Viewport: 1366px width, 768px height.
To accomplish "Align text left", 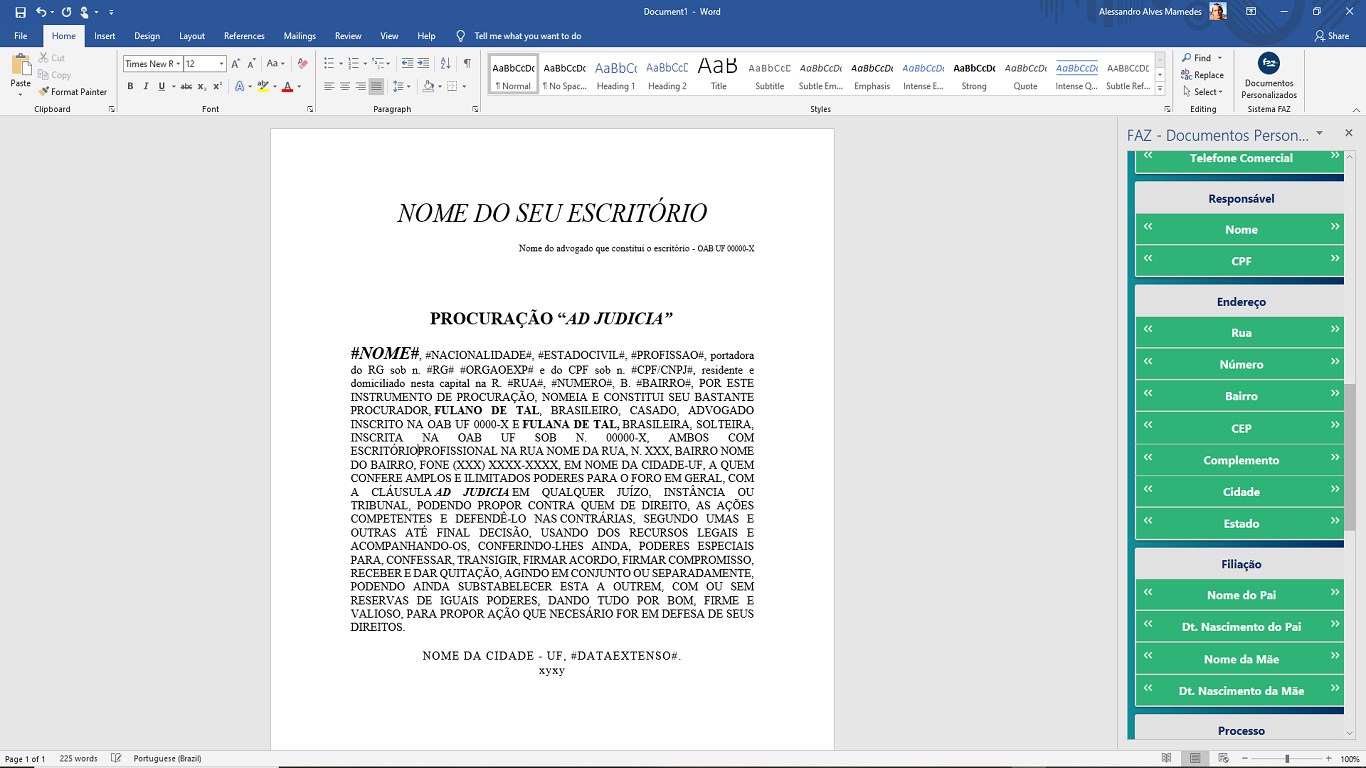I will click(329, 86).
